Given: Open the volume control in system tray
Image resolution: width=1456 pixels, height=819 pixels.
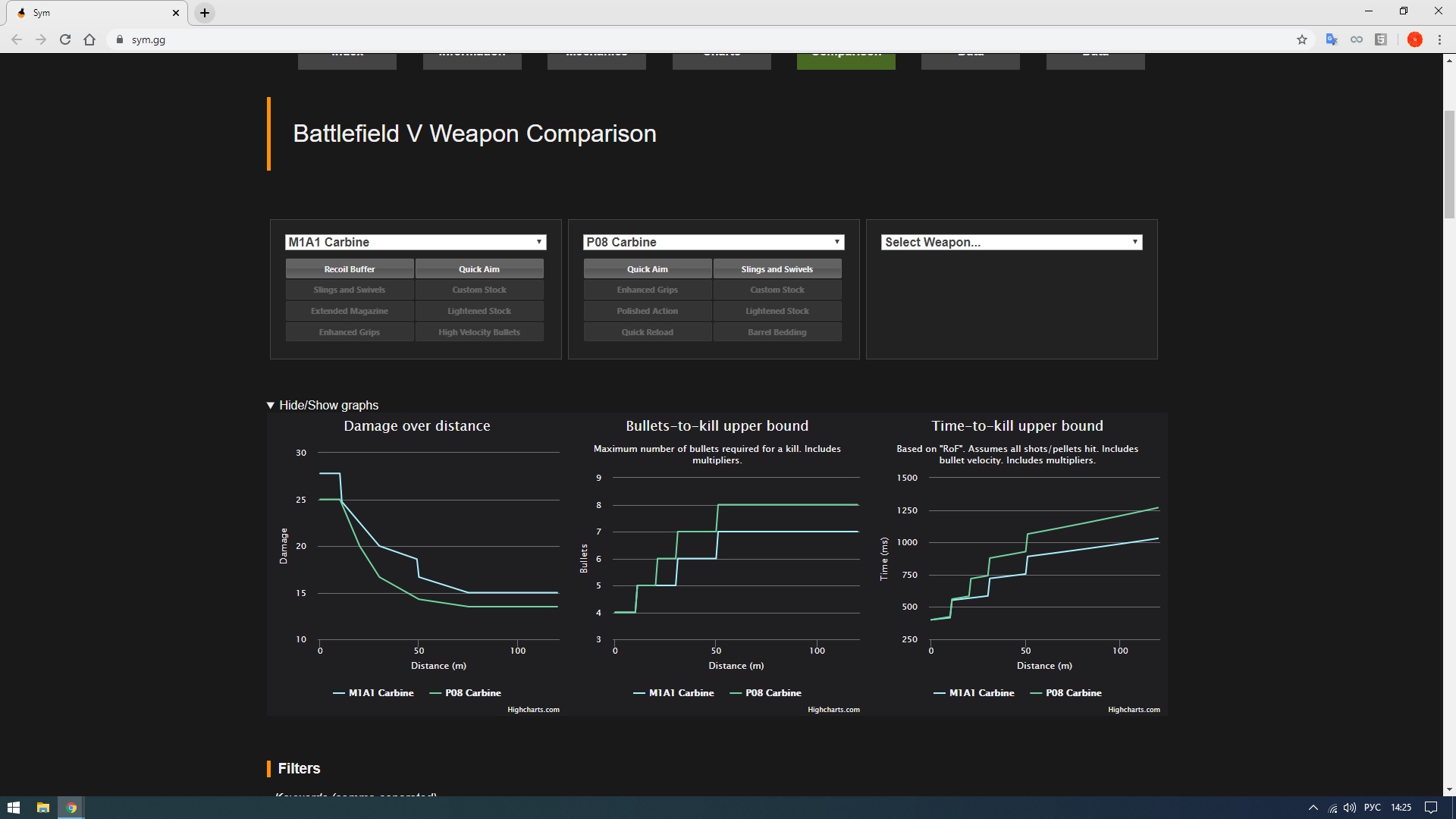Looking at the screenshot, I should click(x=1350, y=808).
